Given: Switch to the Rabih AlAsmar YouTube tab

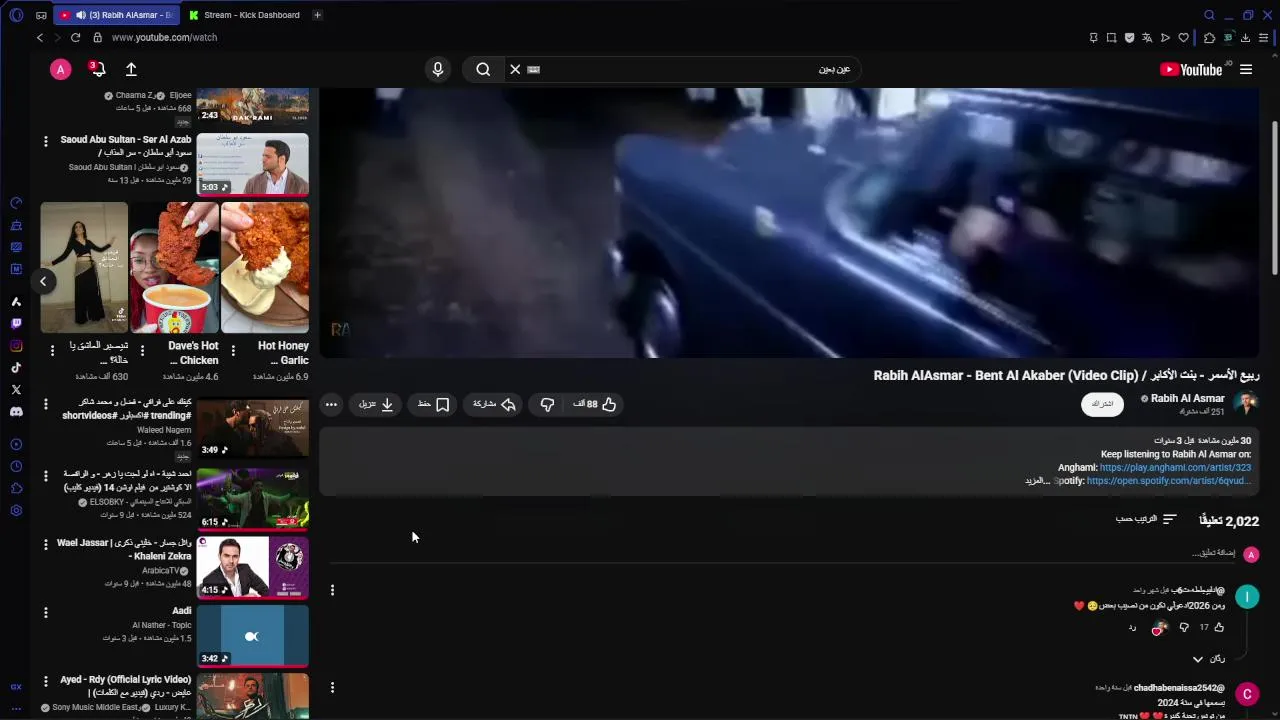Looking at the screenshot, I should click(115, 15).
